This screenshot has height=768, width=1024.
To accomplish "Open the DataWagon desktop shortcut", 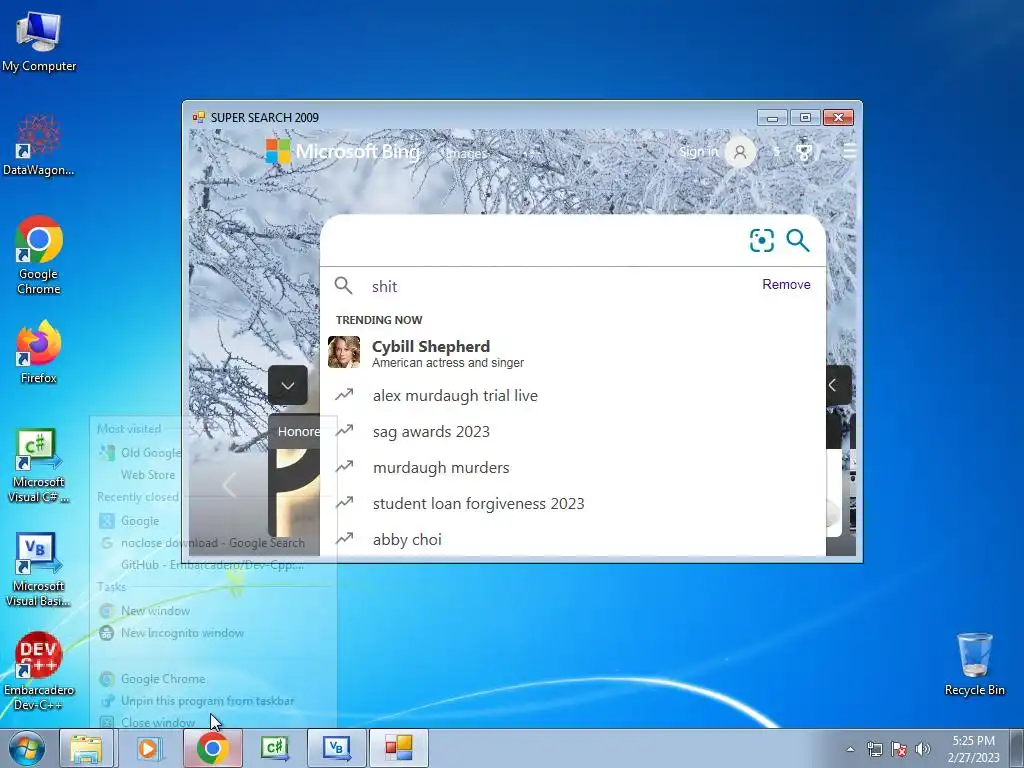I will click(x=39, y=145).
